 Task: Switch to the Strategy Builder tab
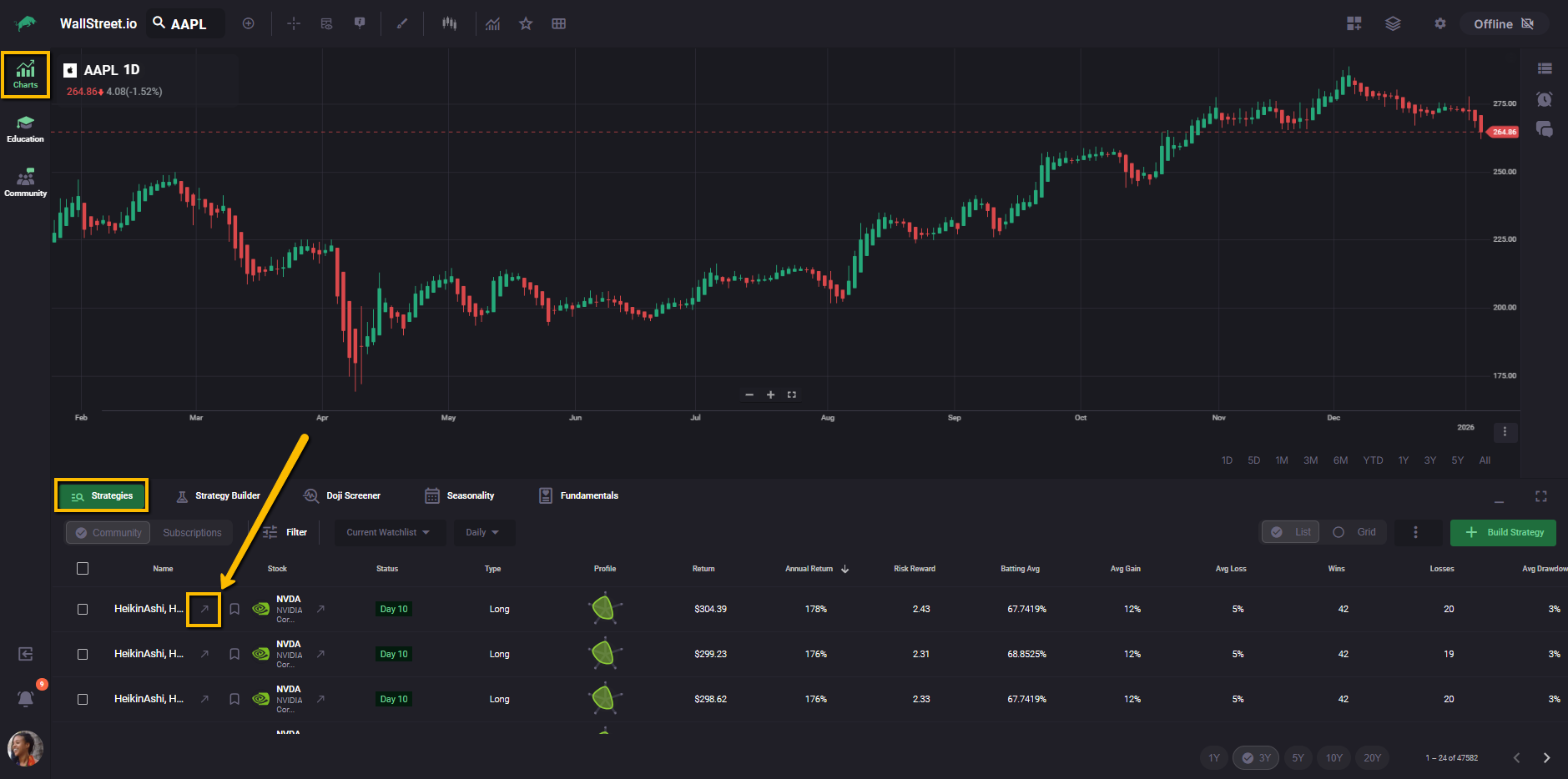219,495
